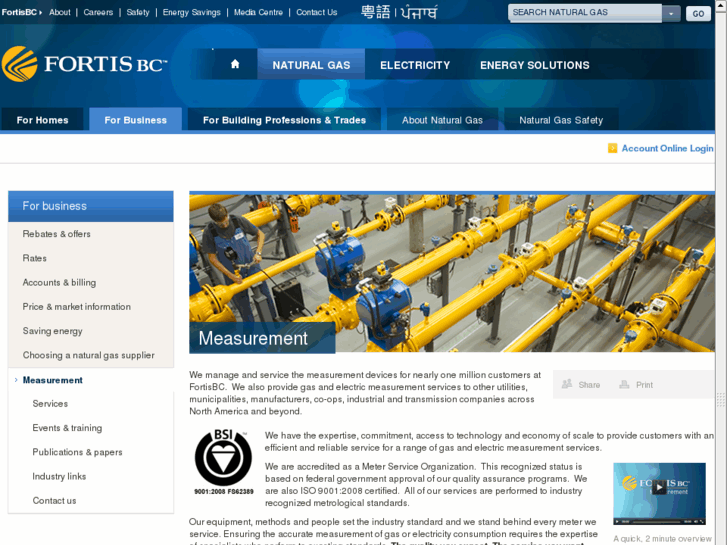The height and width of the screenshot is (545, 727).
Task: Click the home icon in main navigation
Action: pyautogui.click(x=235, y=64)
